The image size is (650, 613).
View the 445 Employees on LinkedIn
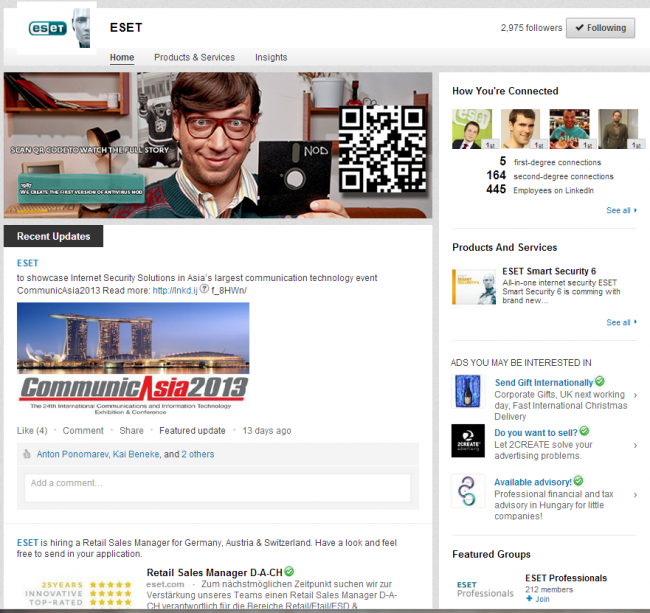(x=540, y=190)
